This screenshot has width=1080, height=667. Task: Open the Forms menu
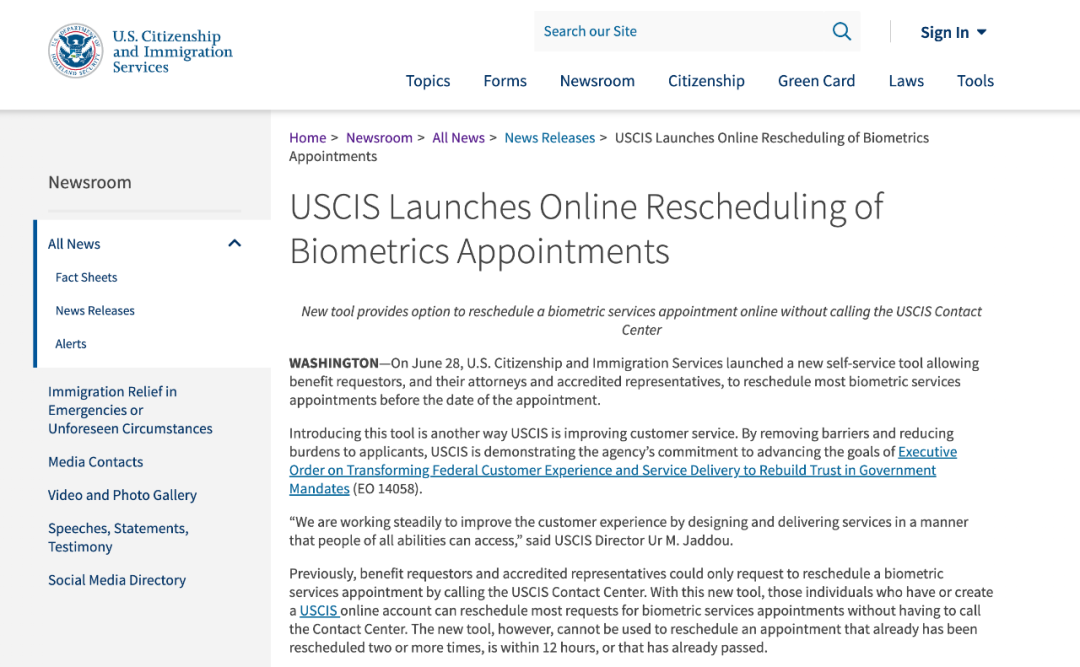point(505,81)
